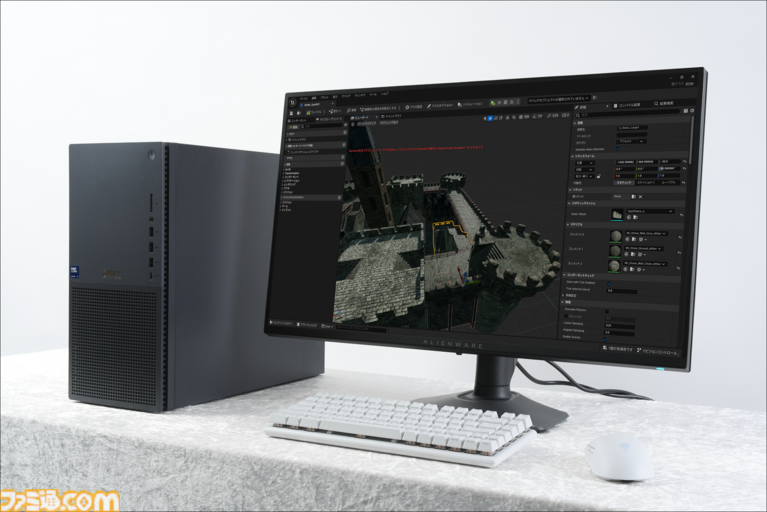Click use-selected icon under Element 2 material
This screenshot has height=512, width=767.
[x=625, y=269]
